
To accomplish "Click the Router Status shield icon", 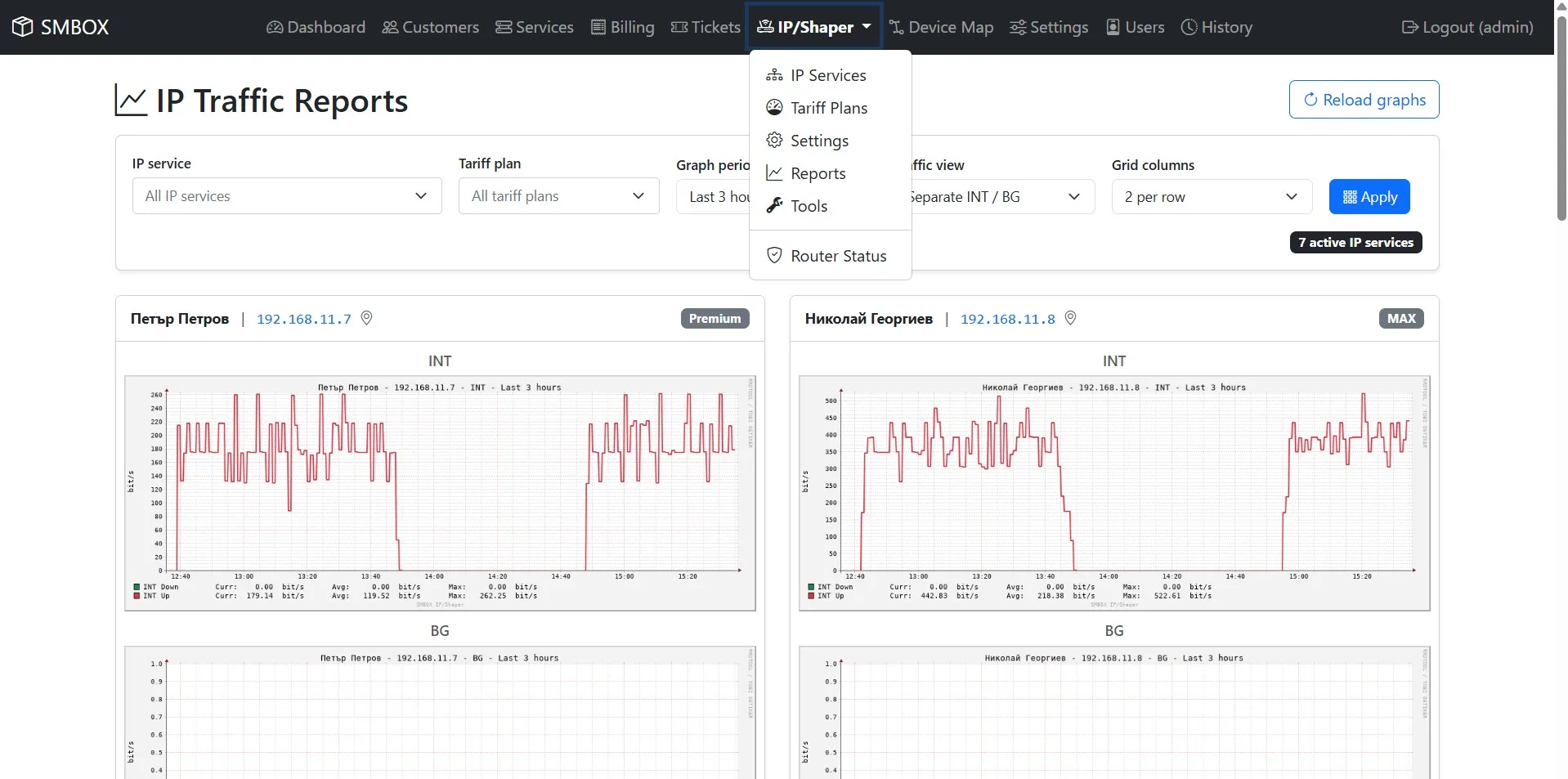I will point(774,256).
